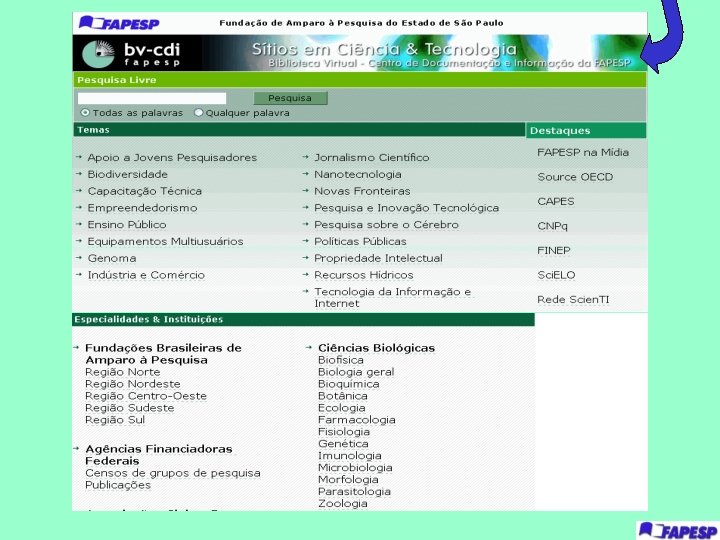Open the Ecologia specialty link

coord(342,408)
